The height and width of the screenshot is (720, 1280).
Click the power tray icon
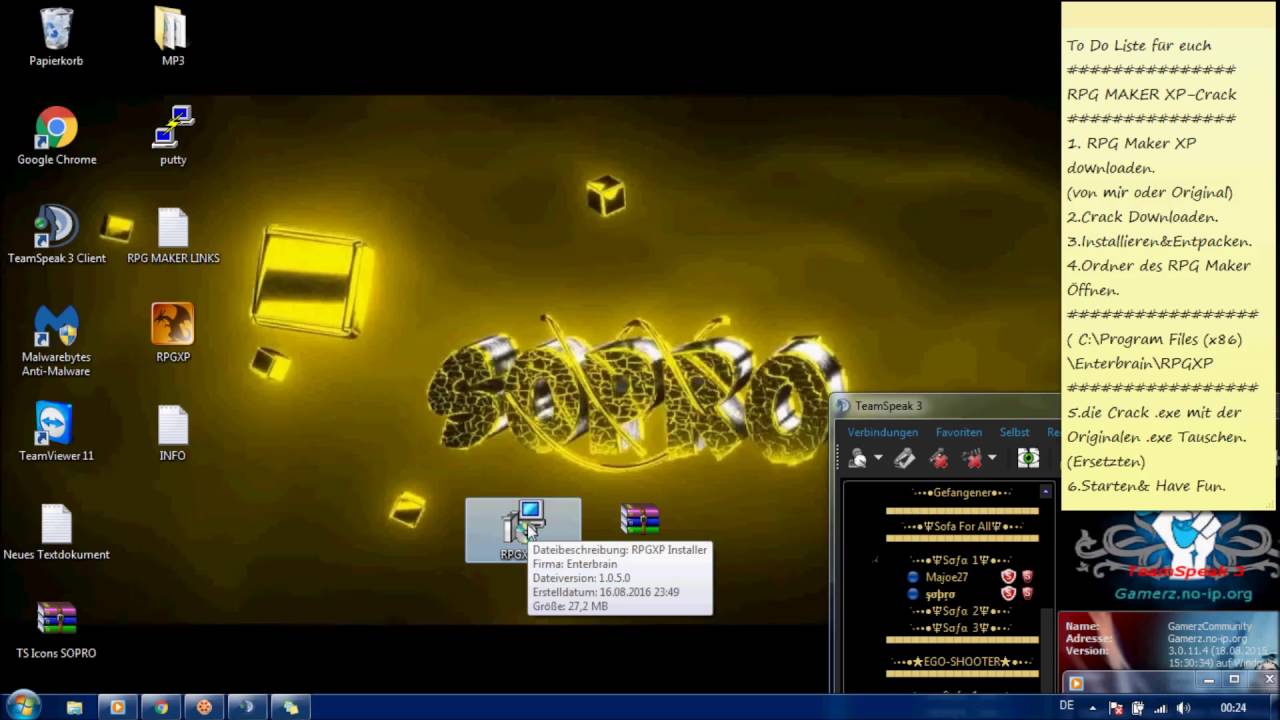point(1138,707)
